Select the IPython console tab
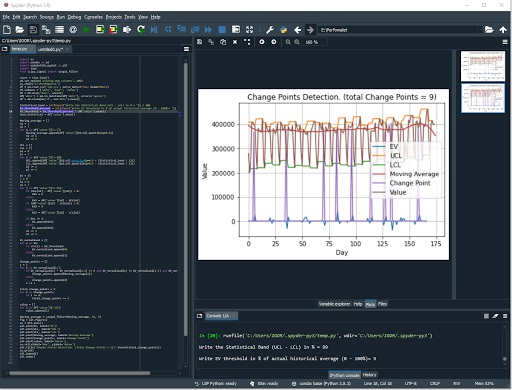 pyautogui.click(x=344, y=375)
